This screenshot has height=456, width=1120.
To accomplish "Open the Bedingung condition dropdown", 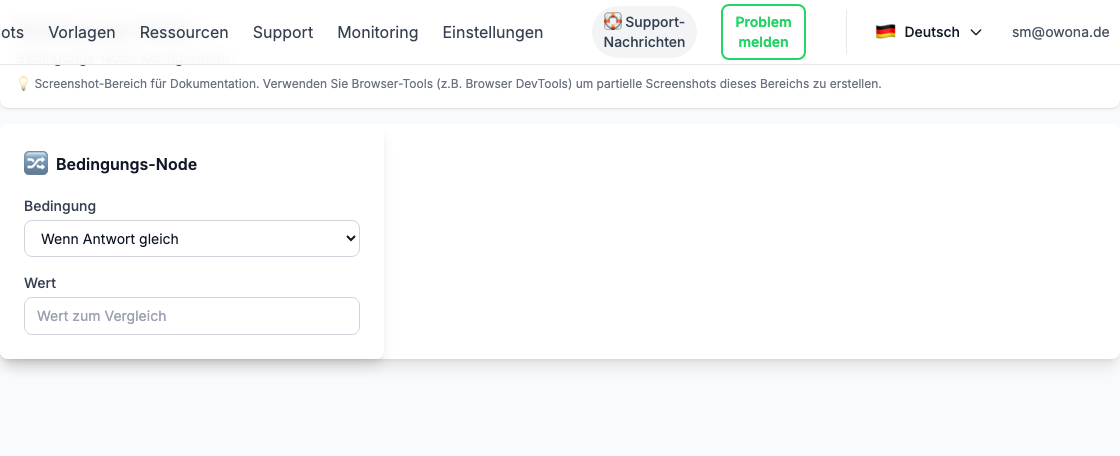I will point(191,239).
